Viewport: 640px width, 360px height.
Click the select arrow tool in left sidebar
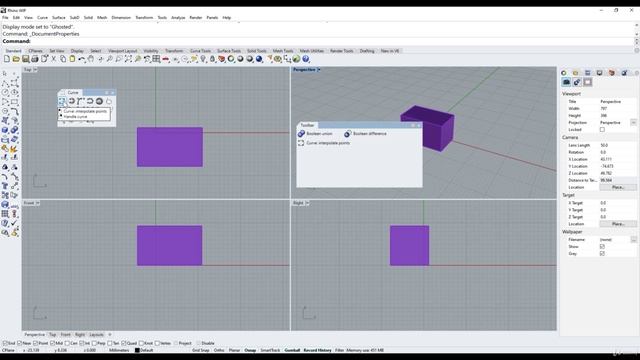4,73
